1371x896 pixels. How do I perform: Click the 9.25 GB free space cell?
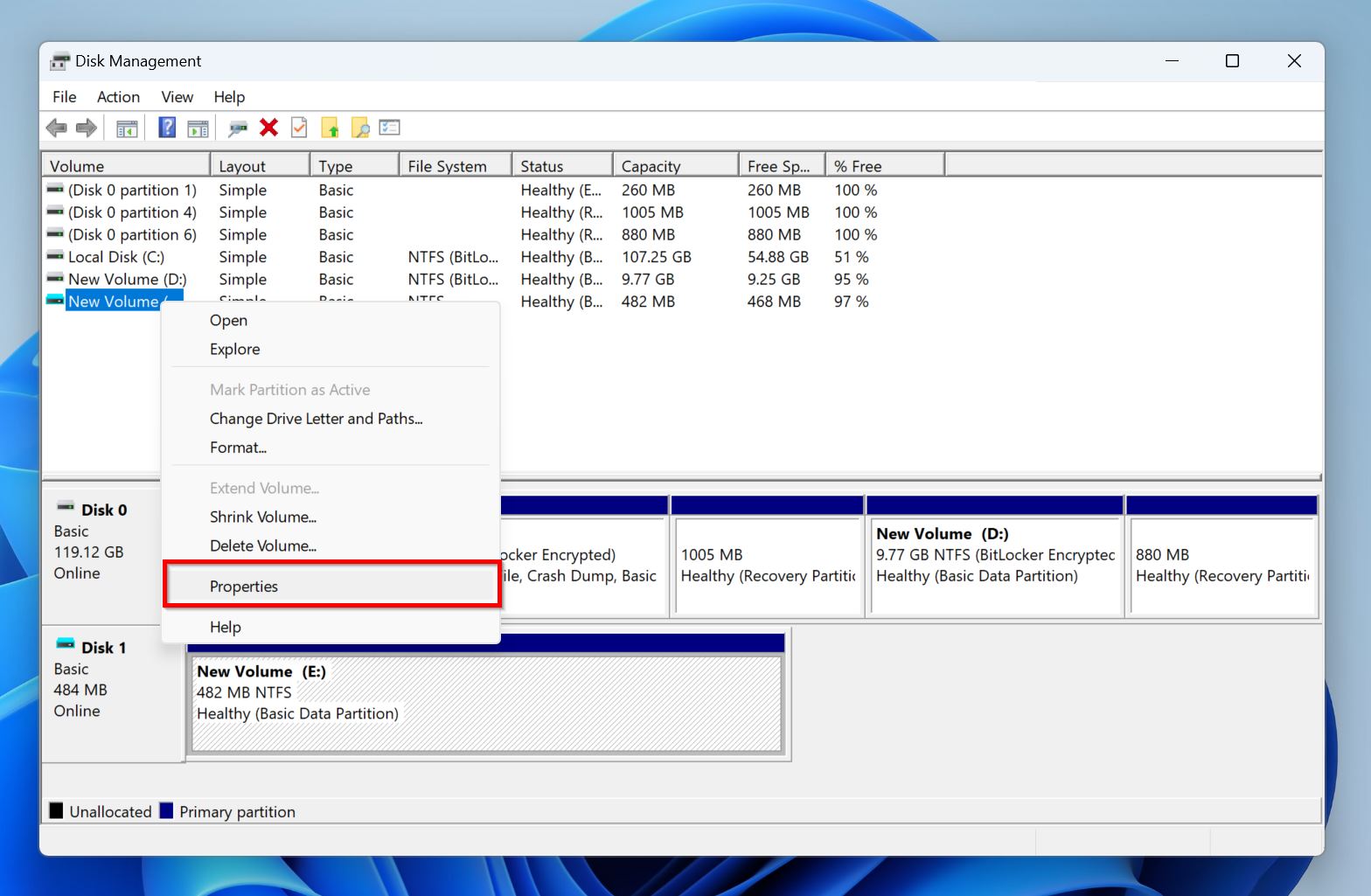coord(773,279)
